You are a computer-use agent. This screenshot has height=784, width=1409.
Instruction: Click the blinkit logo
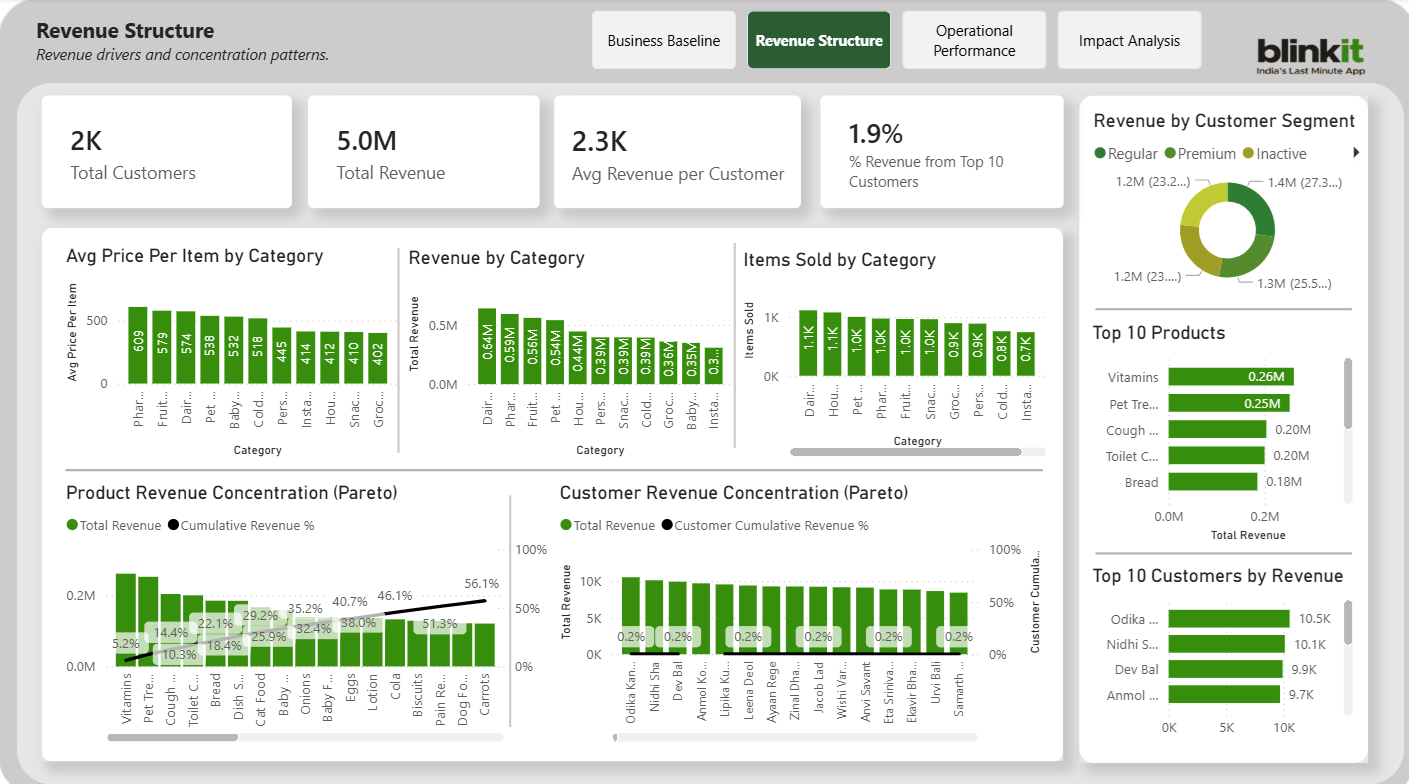coord(1308,38)
